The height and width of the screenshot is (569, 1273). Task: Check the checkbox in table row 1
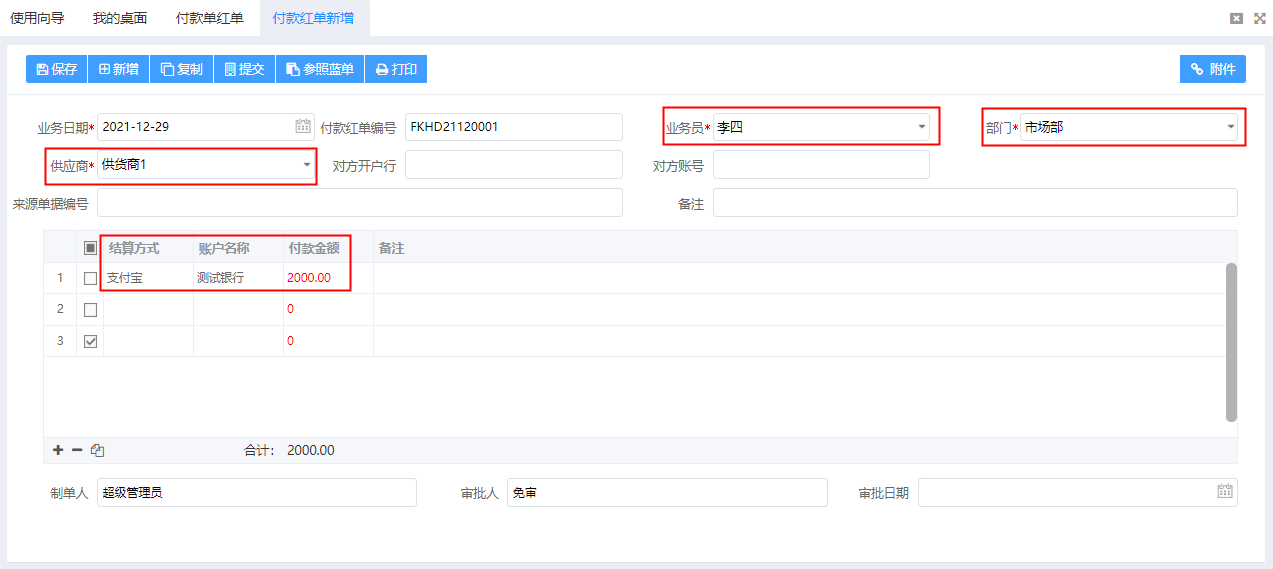click(90, 278)
